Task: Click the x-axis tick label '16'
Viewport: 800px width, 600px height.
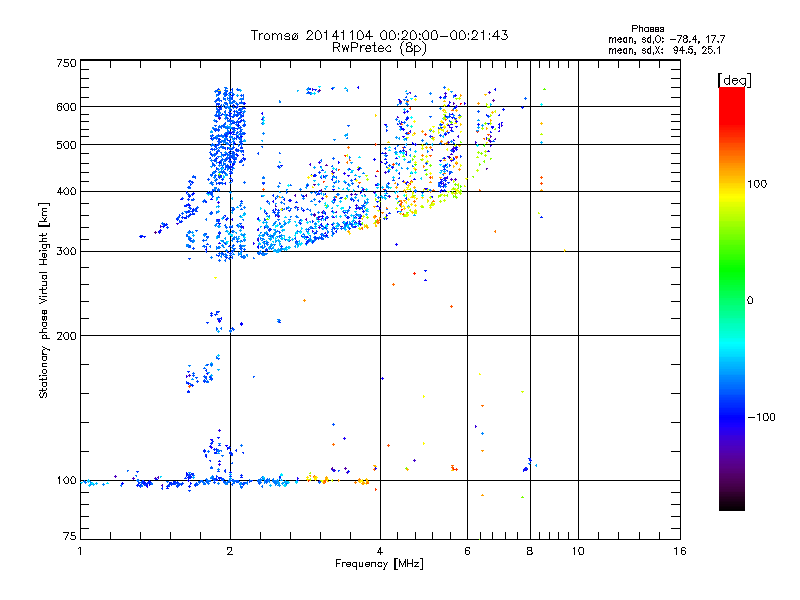Action: pyautogui.click(x=680, y=551)
